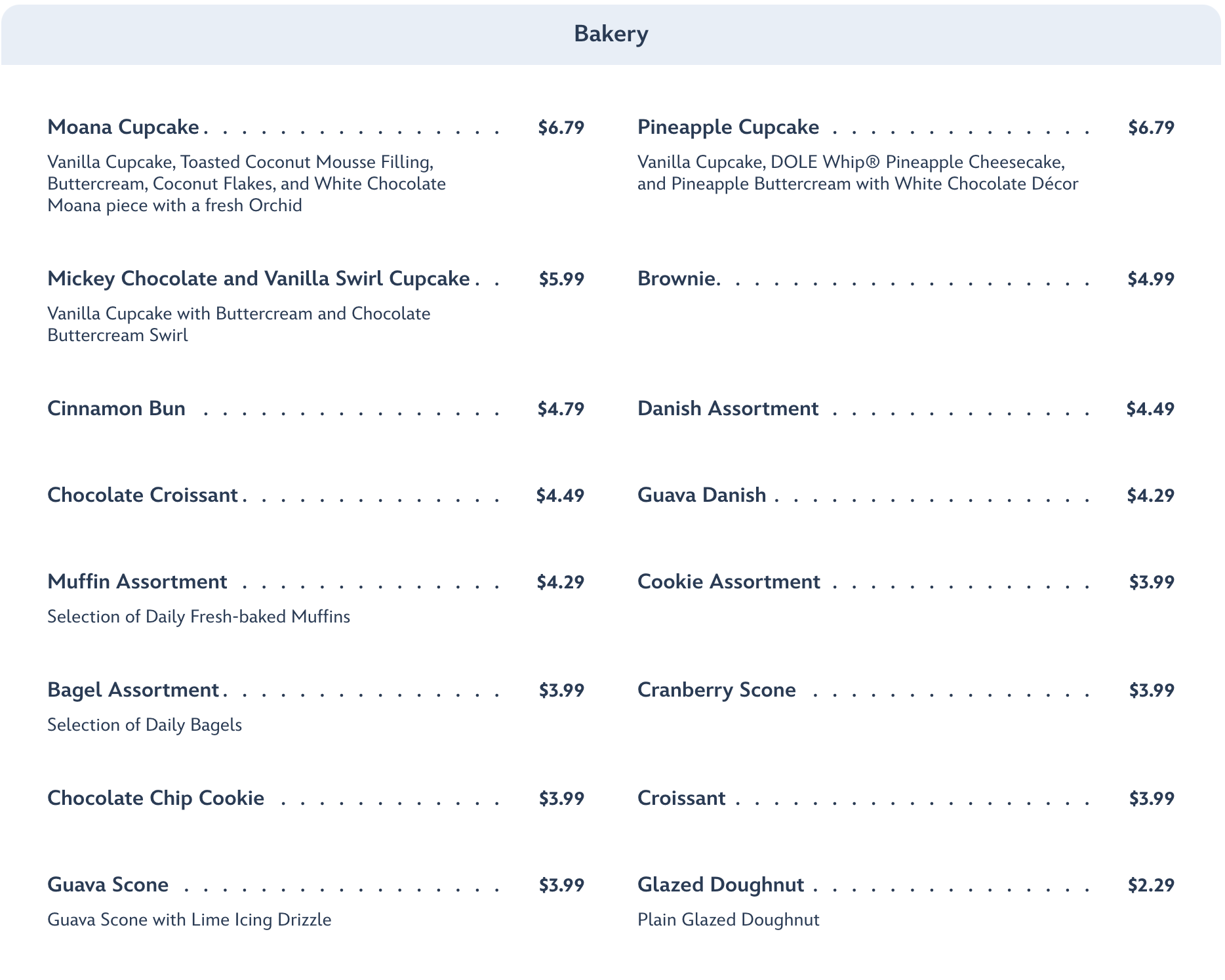Viewport: 1225px width, 980px height.
Task: Select the Chocolate Chip Cookie item
Action: point(156,798)
